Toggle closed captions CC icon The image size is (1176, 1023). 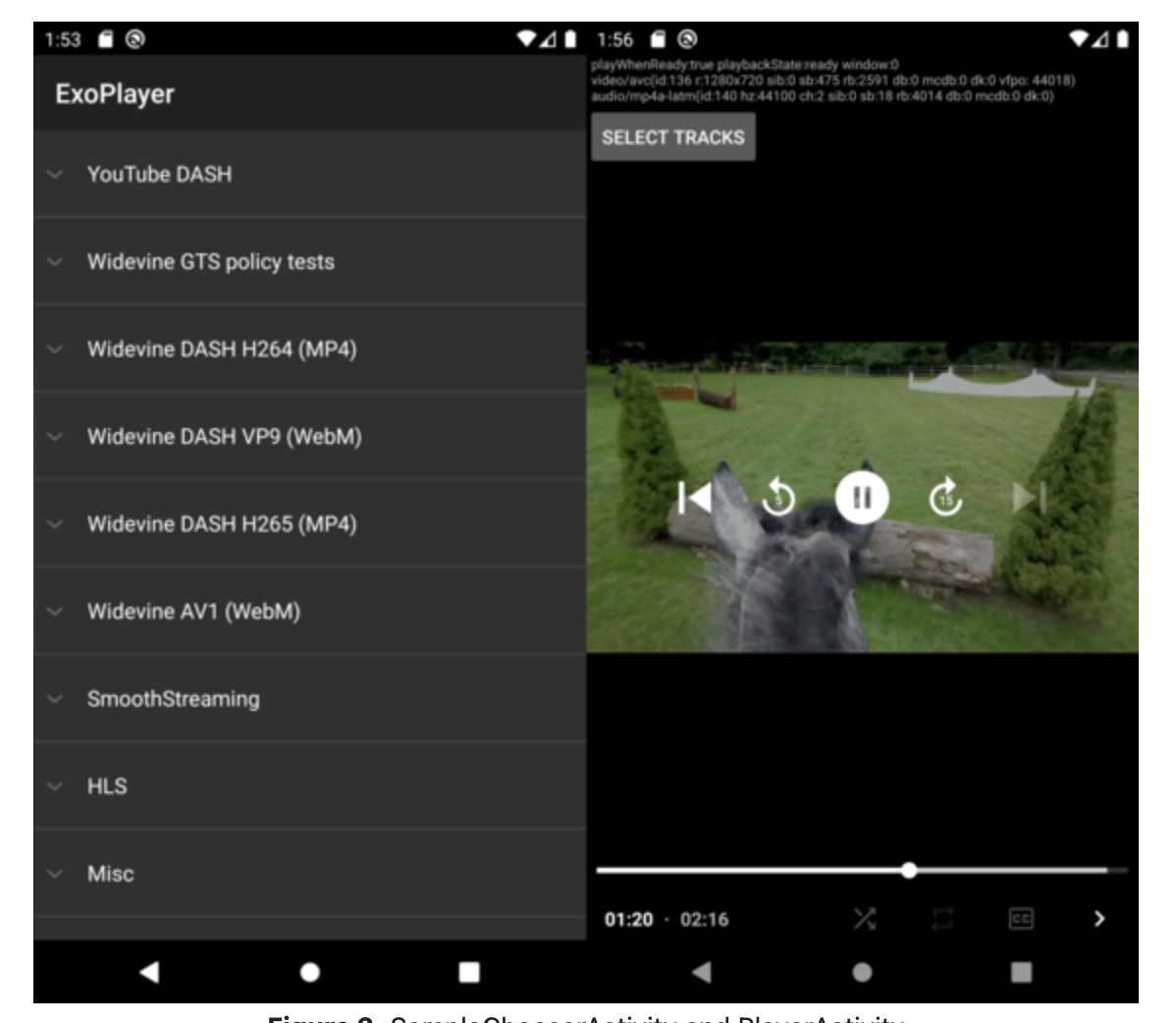pyautogui.click(x=1021, y=919)
